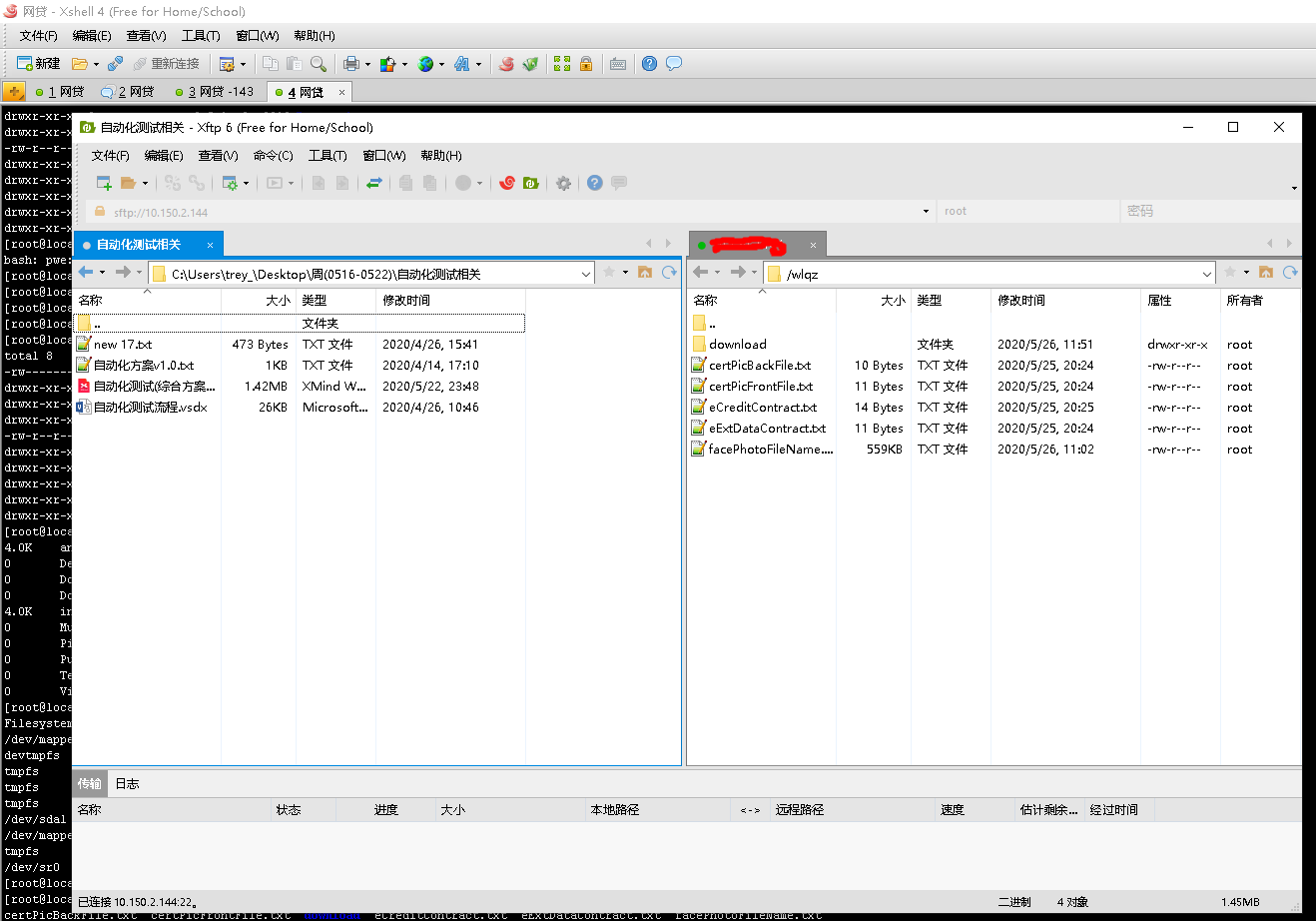Click Xshell keyboard icon

618,63
